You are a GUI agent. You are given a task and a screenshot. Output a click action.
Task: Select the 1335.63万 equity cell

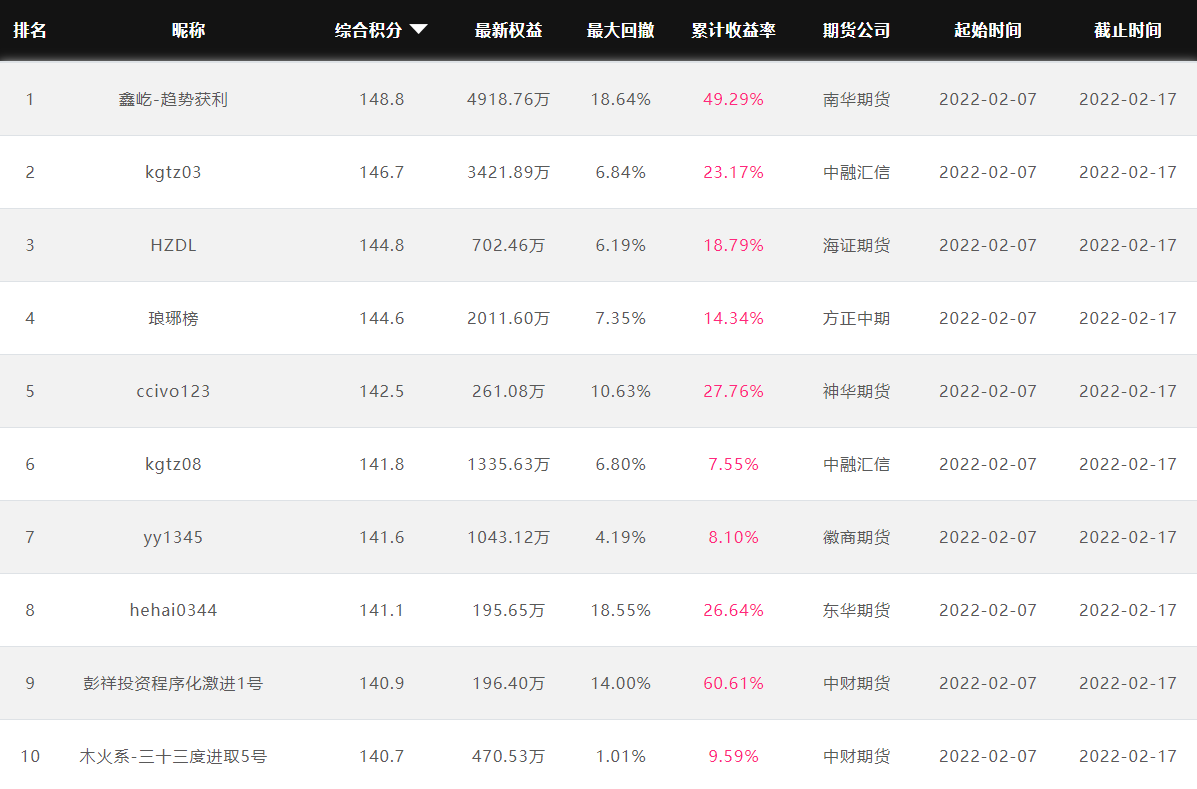(x=508, y=464)
